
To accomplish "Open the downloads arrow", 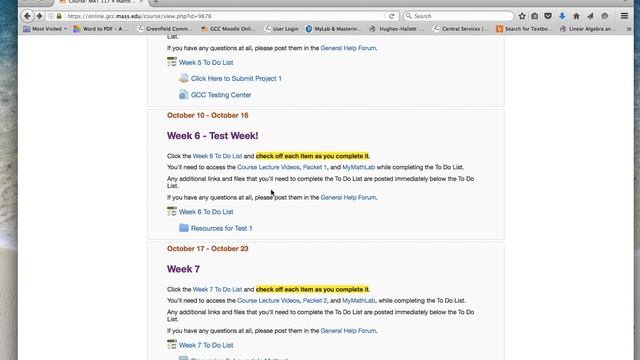I will point(562,16).
